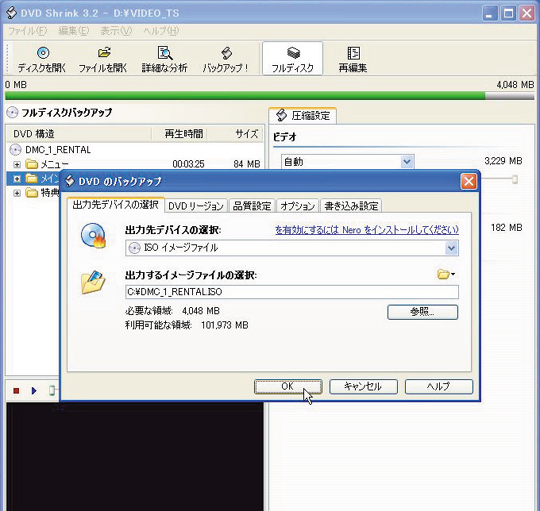Open the 出力先デバイス ISO イメージファイル dropdown
540x511 pixels.
(451, 248)
